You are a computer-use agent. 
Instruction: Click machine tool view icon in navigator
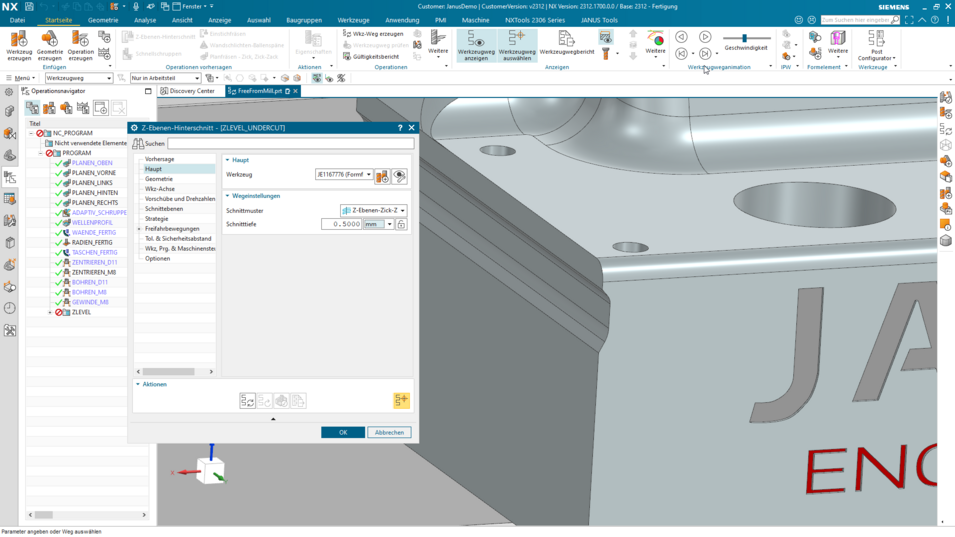pyautogui.click(x=49, y=108)
